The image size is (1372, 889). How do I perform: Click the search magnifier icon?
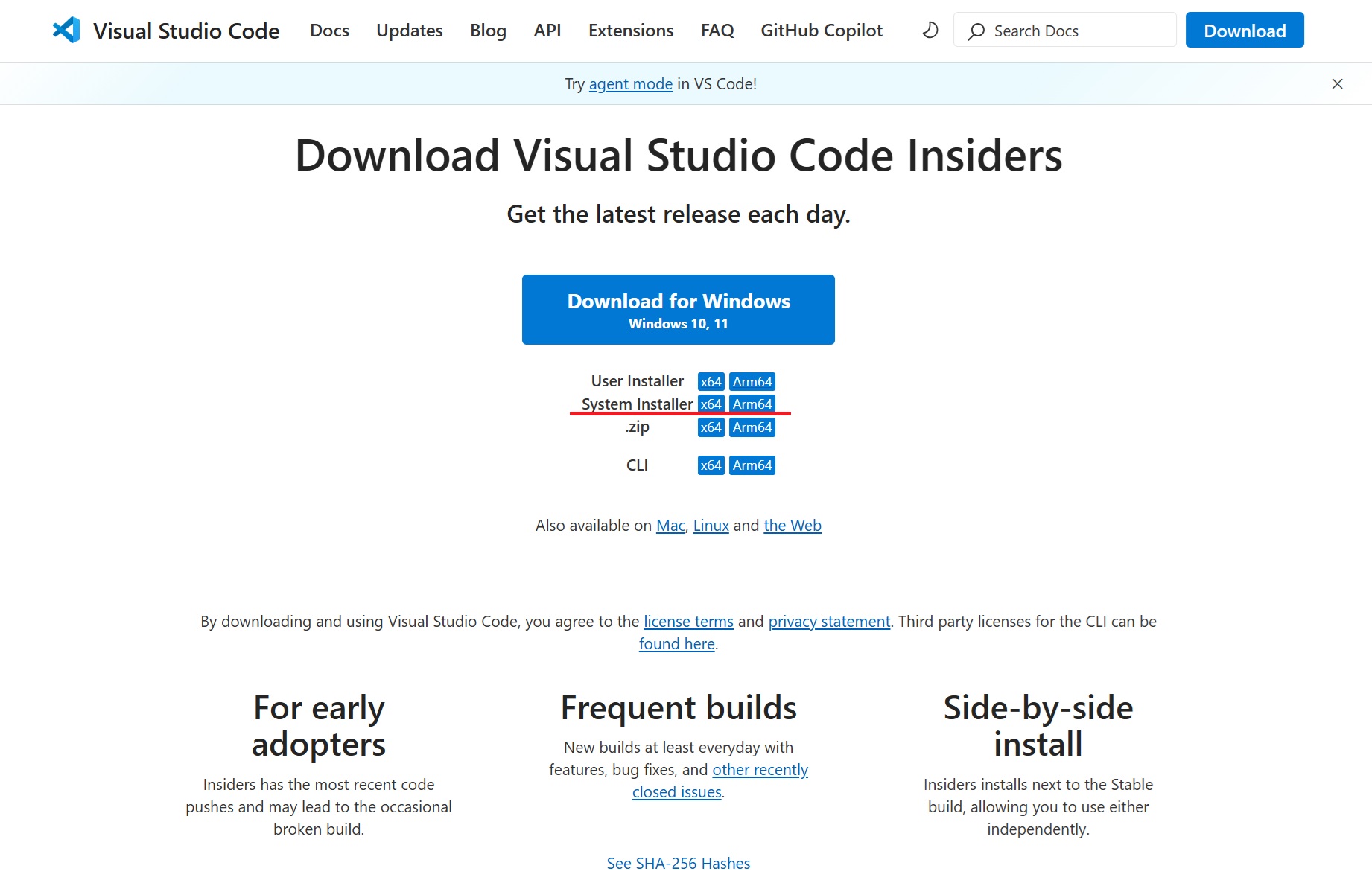(x=976, y=31)
